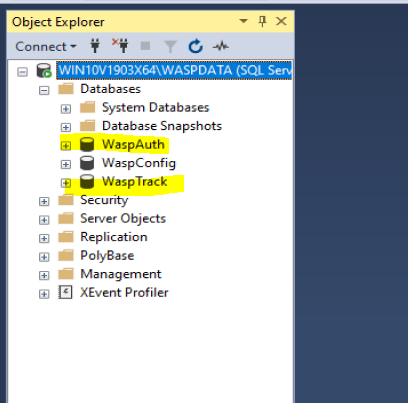Open the Activity Monitor pulse icon
The image size is (408, 403).
221,46
